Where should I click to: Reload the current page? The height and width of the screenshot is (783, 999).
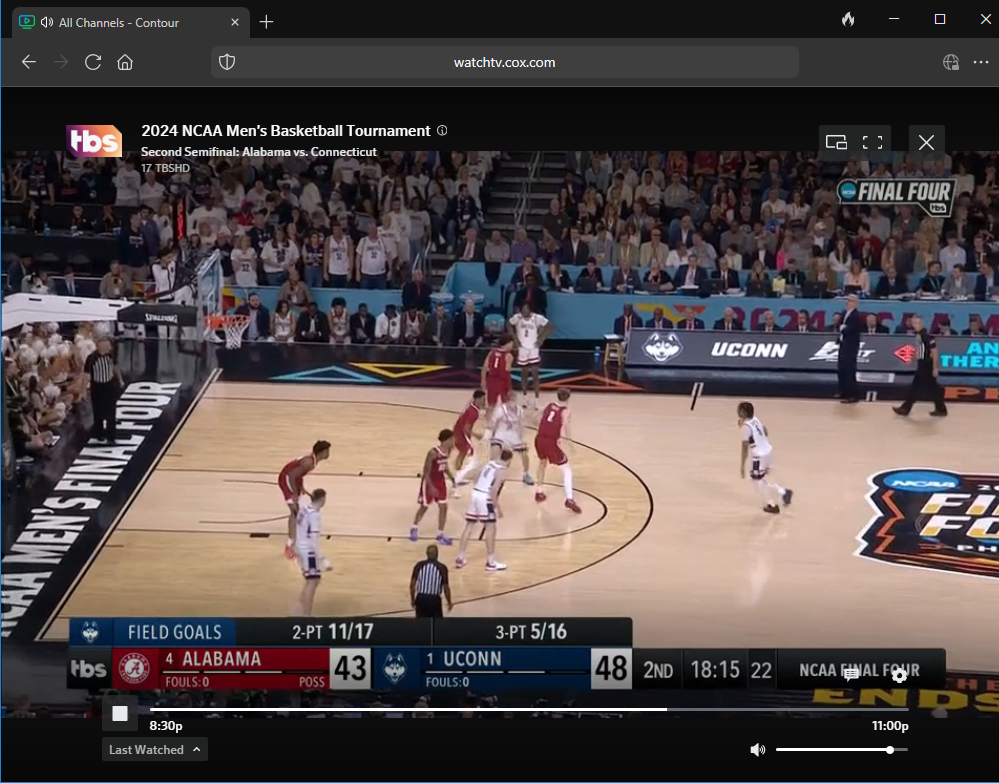(93, 62)
